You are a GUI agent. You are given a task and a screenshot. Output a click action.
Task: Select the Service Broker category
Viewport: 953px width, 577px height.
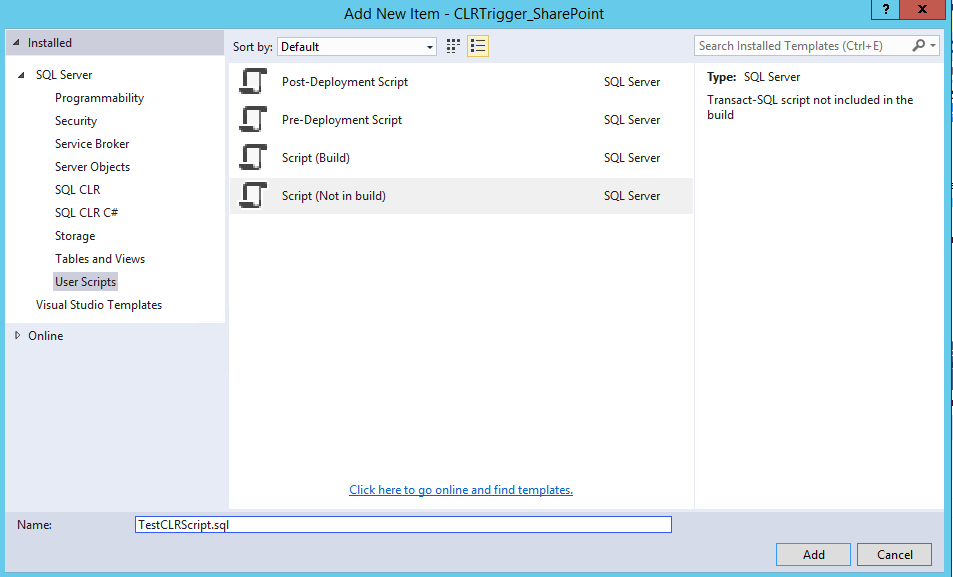92,144
